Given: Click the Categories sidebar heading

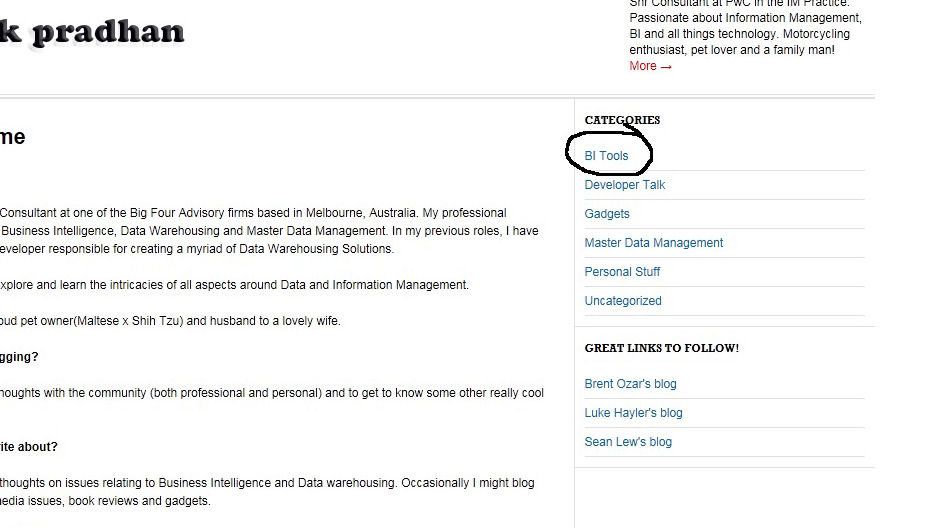Looking at the screenshot, I should 622,120.
